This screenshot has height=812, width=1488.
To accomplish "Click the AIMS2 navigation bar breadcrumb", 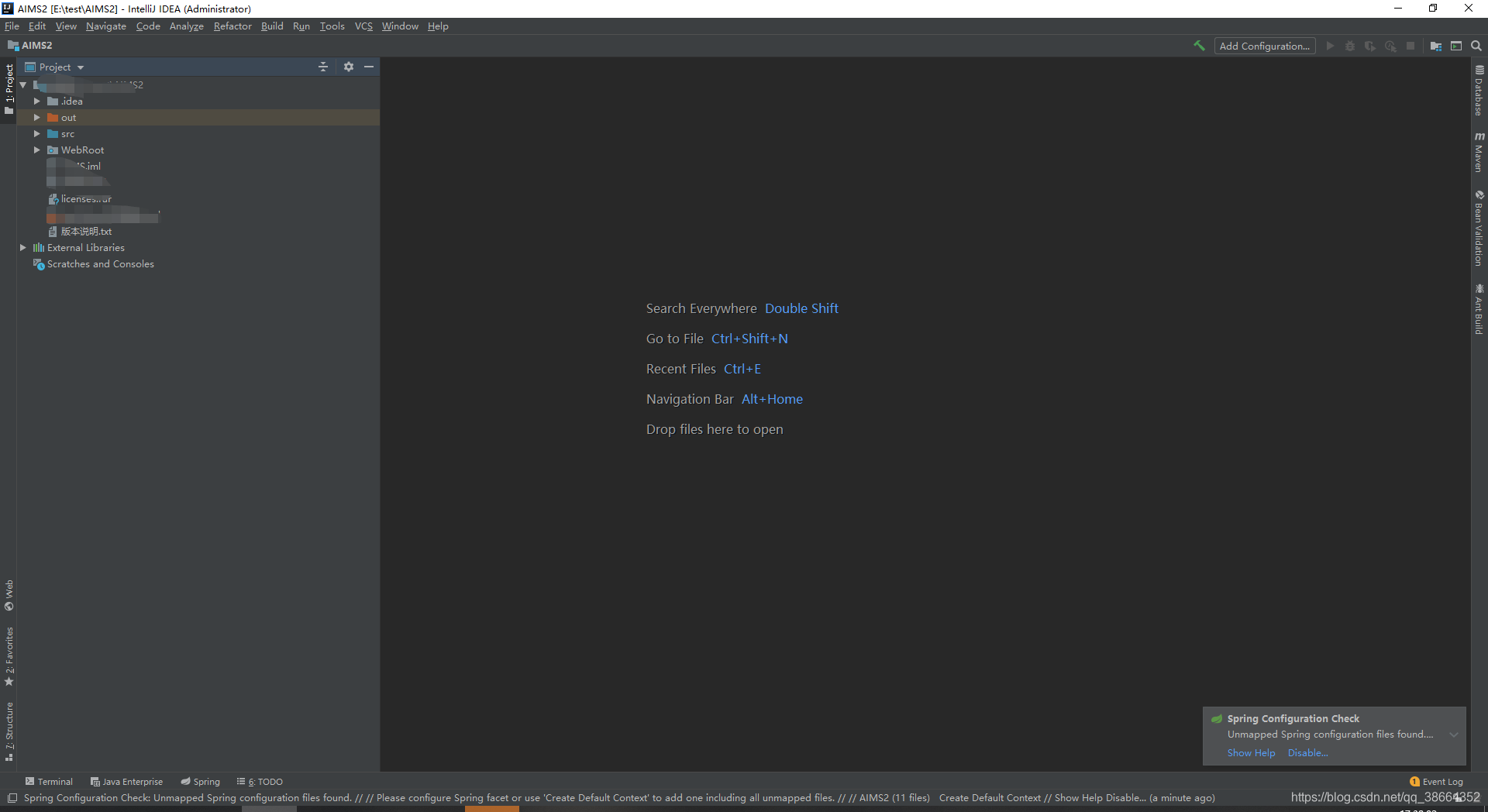I will [x=30, y=46].
